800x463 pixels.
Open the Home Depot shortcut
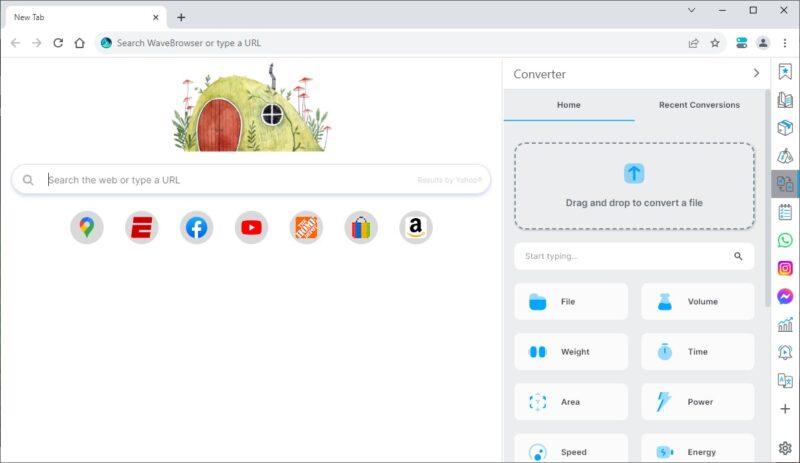coord(306,227)
